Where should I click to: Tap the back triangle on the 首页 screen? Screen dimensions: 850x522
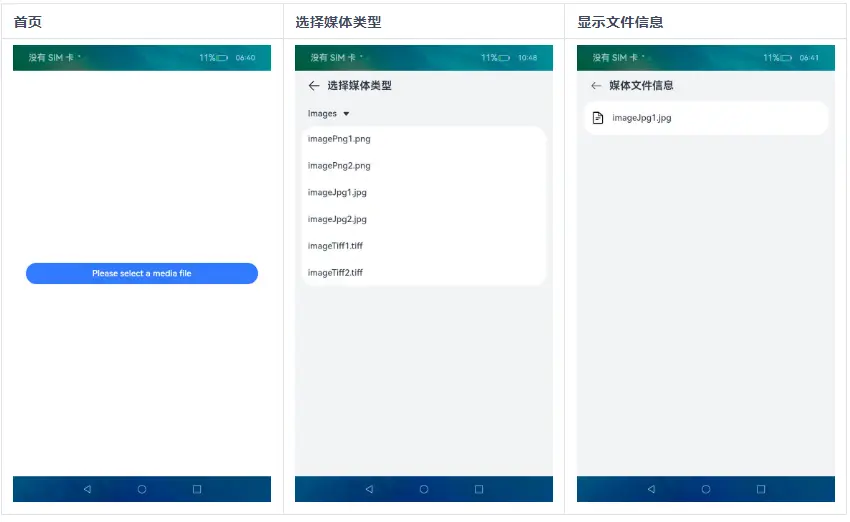(87, 489)
